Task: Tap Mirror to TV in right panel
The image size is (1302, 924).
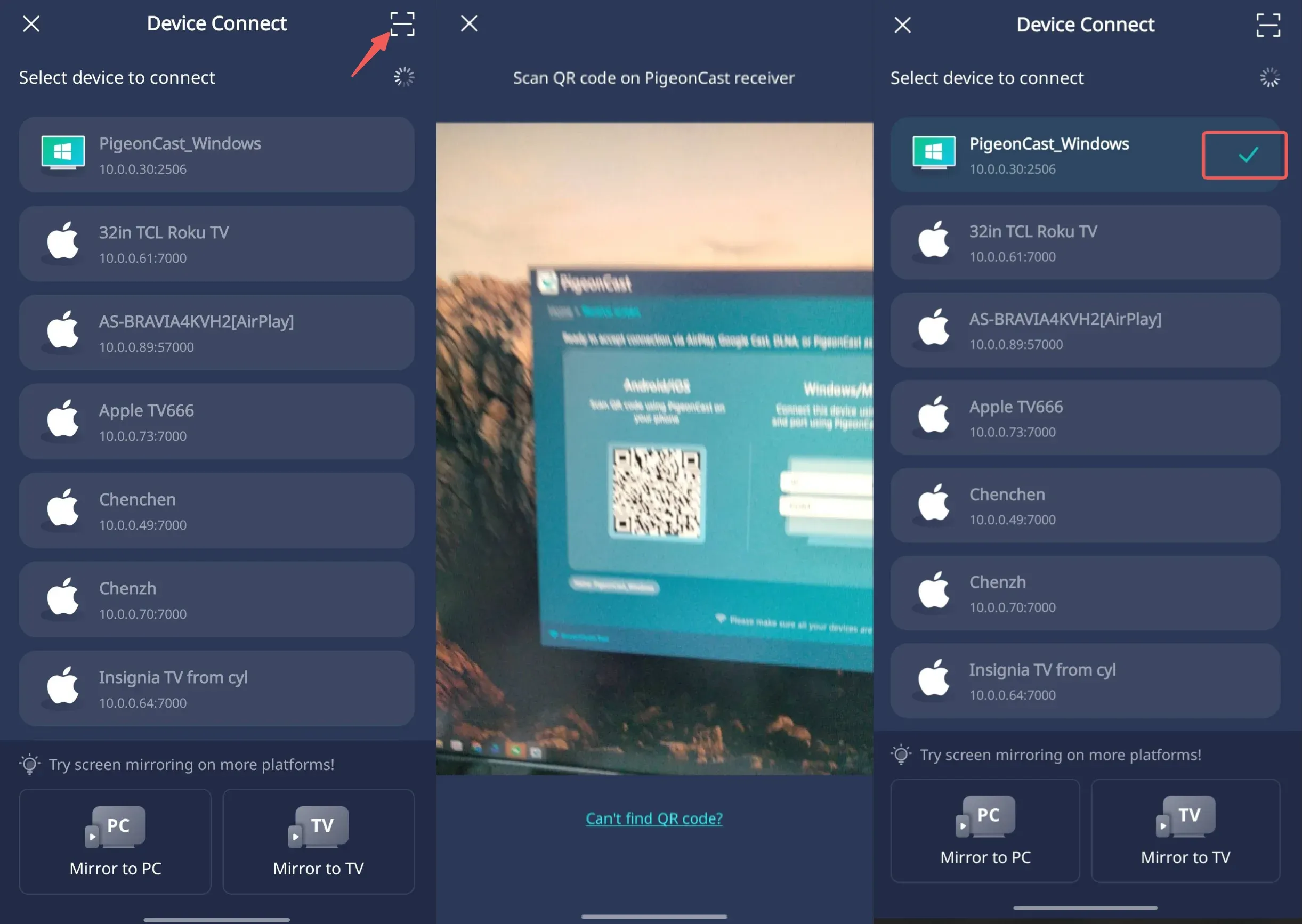Action: 1185,831
